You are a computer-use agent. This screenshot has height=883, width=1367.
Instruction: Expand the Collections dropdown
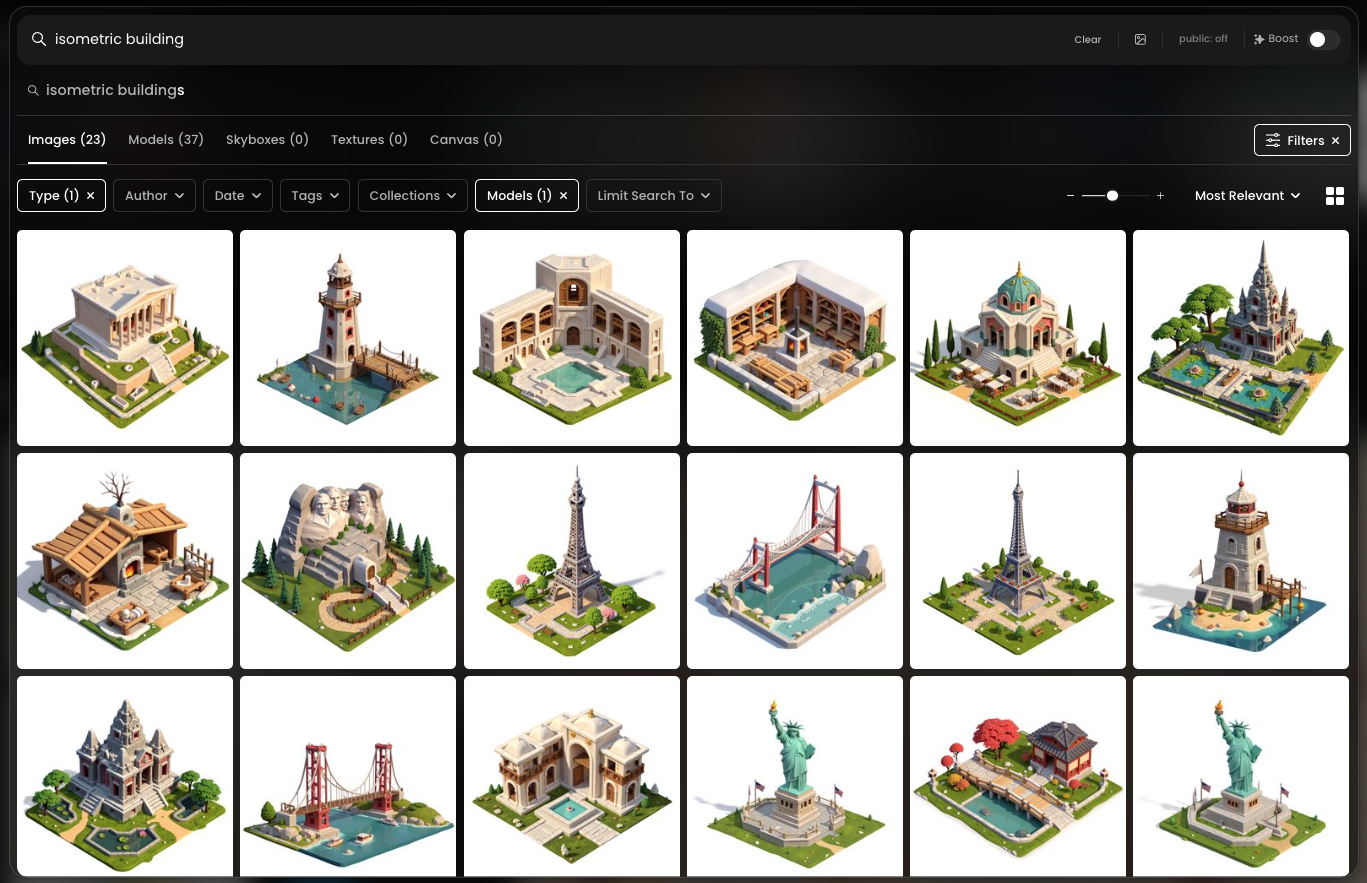tap(412, 196)
